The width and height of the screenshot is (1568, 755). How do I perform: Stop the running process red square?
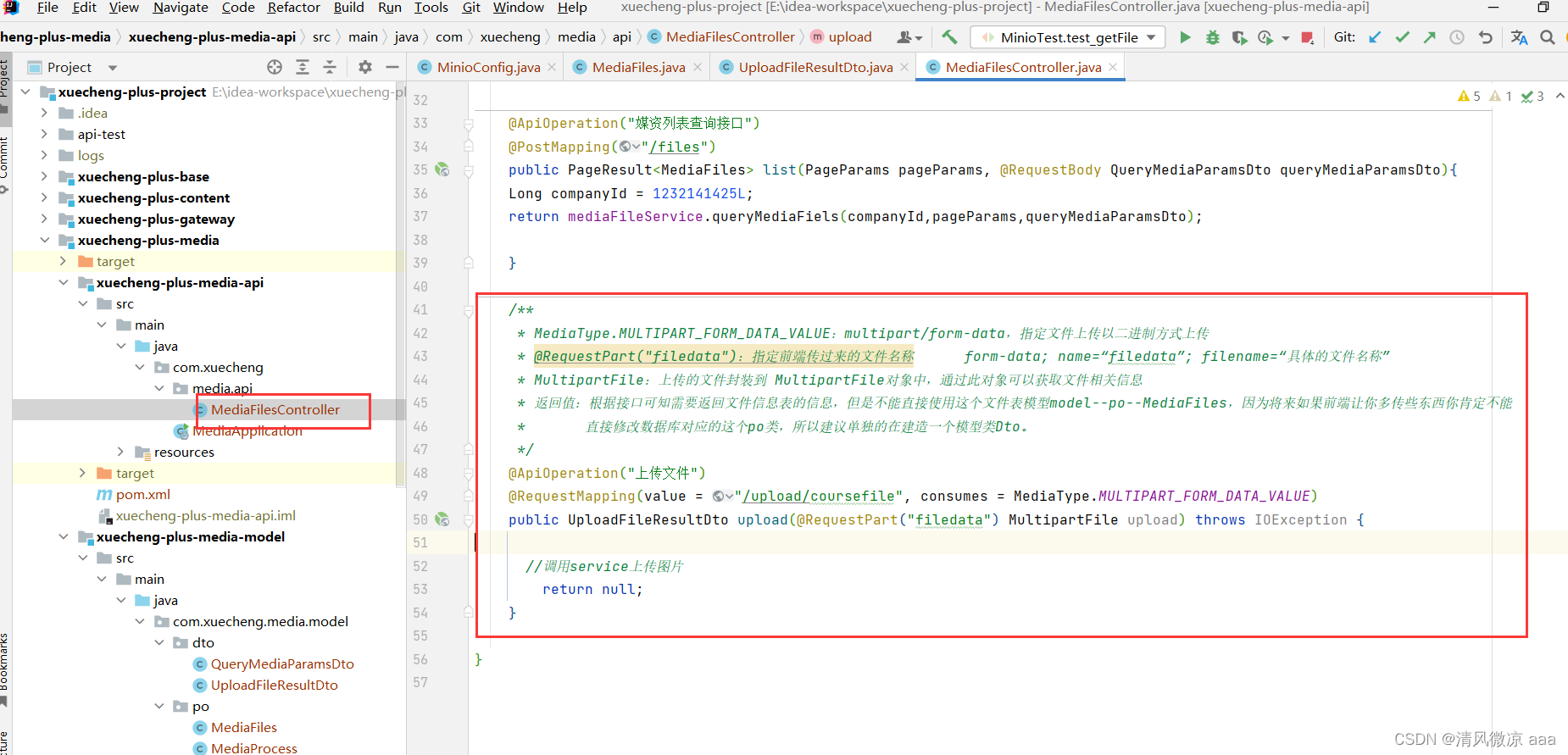coord(1307,37)
